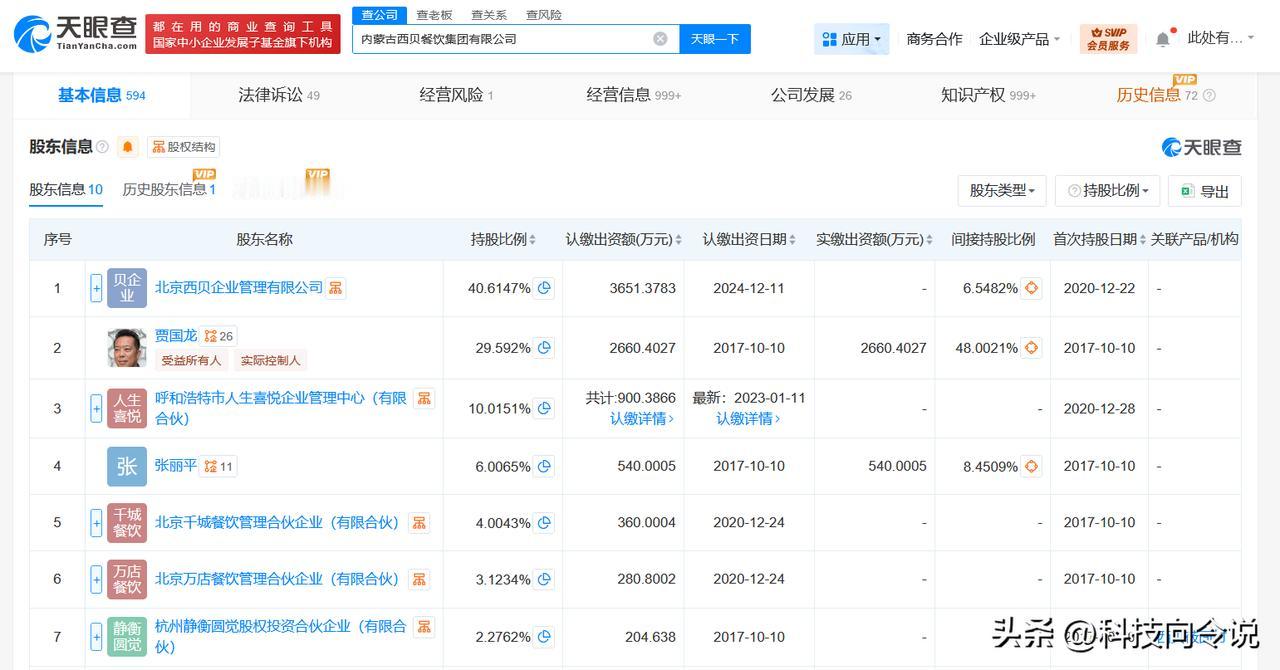1280x670 pixels.
Task: Open indirect holding chain icon beside 6.5482%
Action: pyautogui.click(x=1031, y=288)
